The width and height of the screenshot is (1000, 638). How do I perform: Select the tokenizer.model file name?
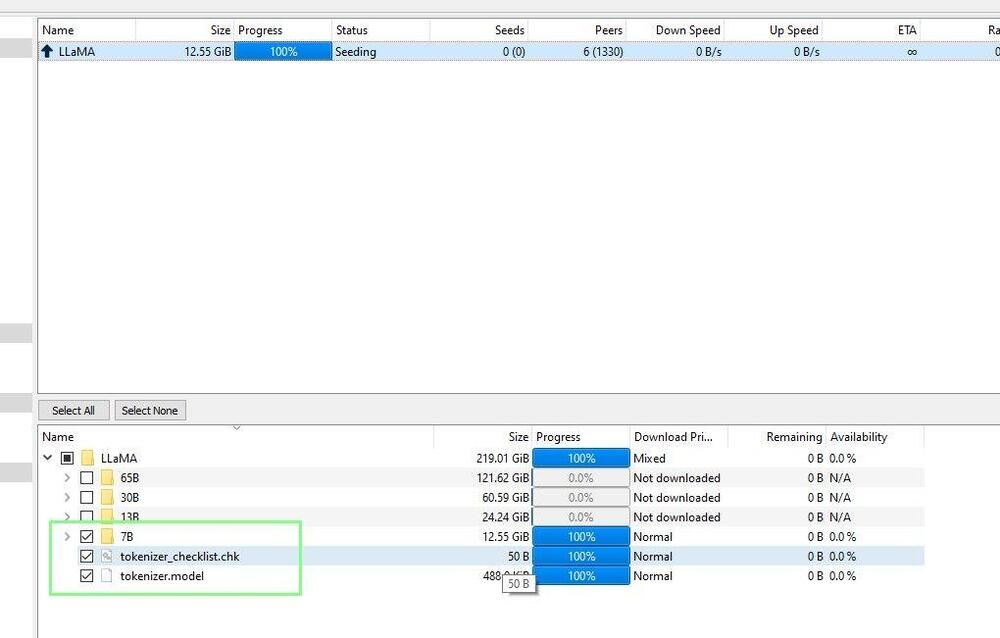(x=162, y=575)
